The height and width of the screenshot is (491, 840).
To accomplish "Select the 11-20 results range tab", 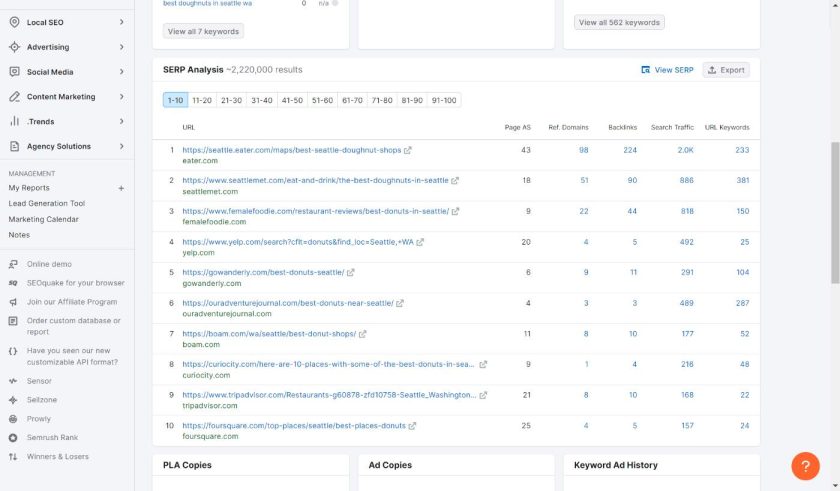I will pos(202,100).
